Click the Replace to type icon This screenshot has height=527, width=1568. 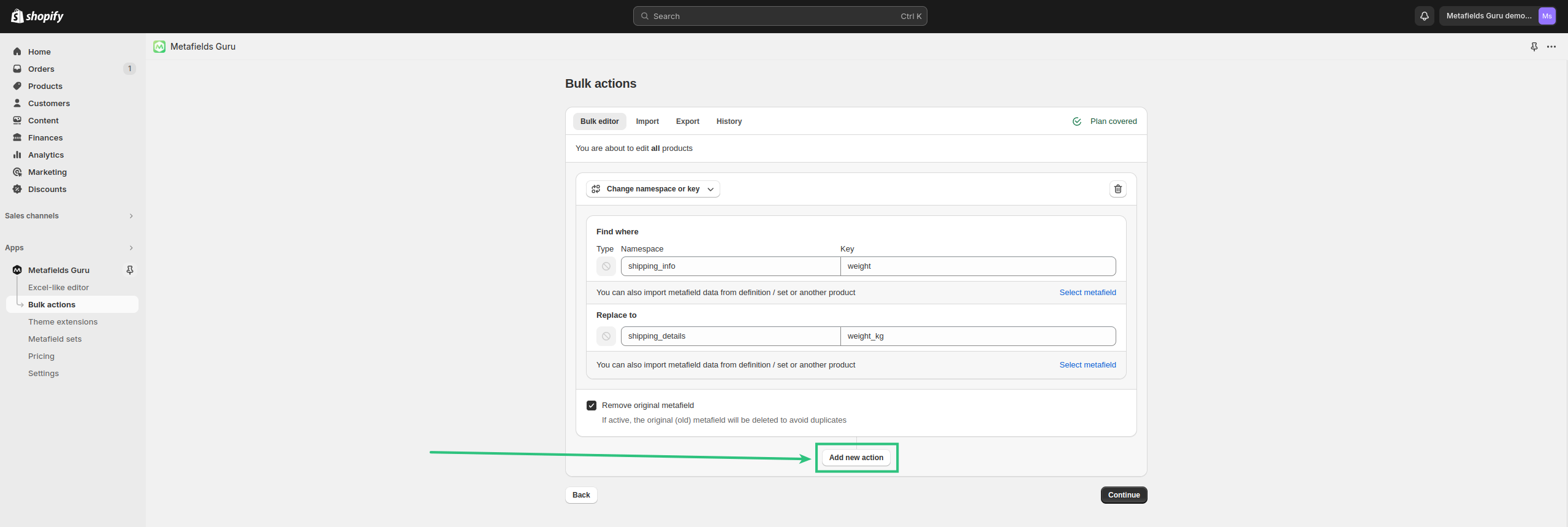click(606, 336)
